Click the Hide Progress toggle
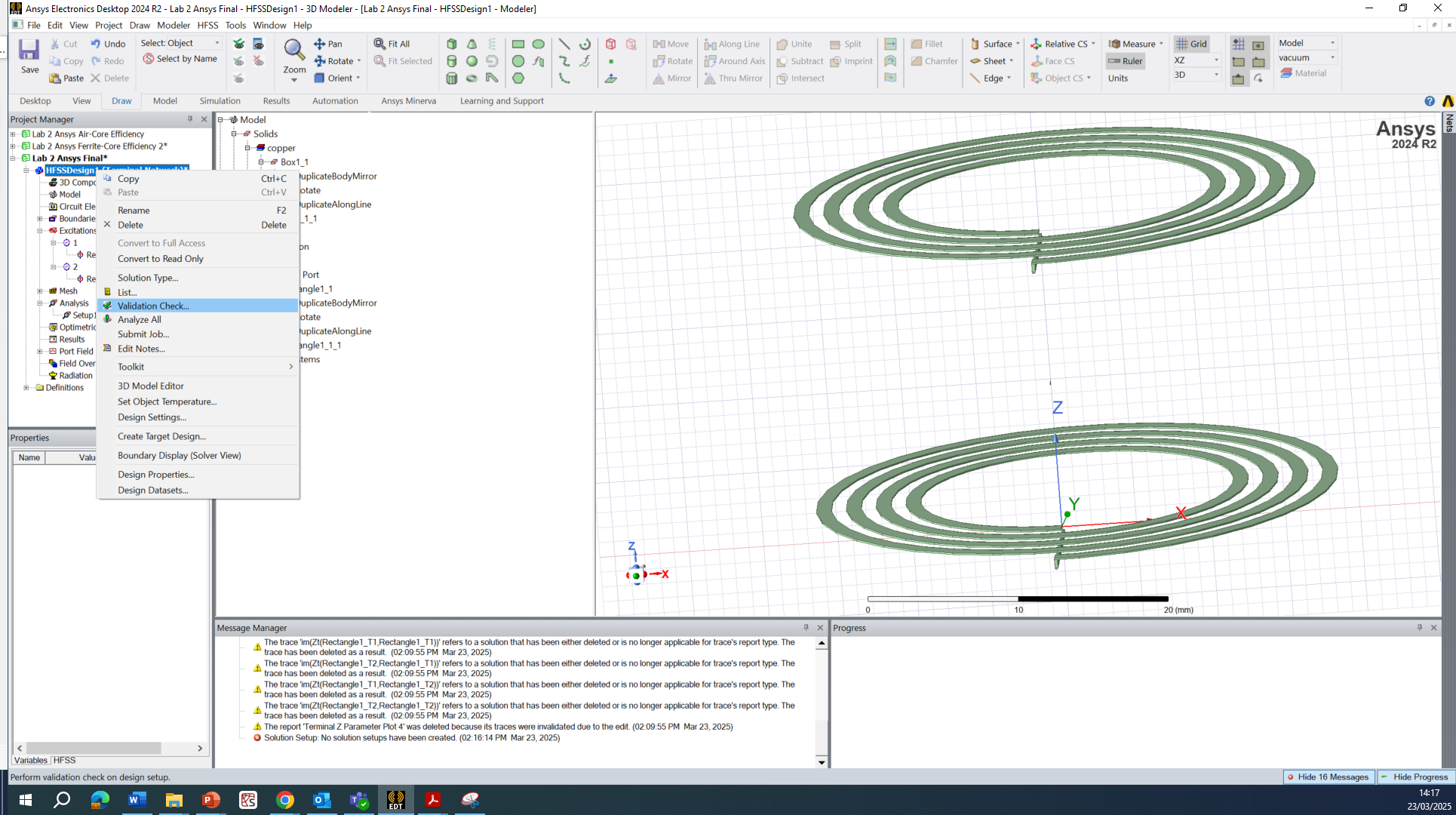 click(x=1415, y=777)
